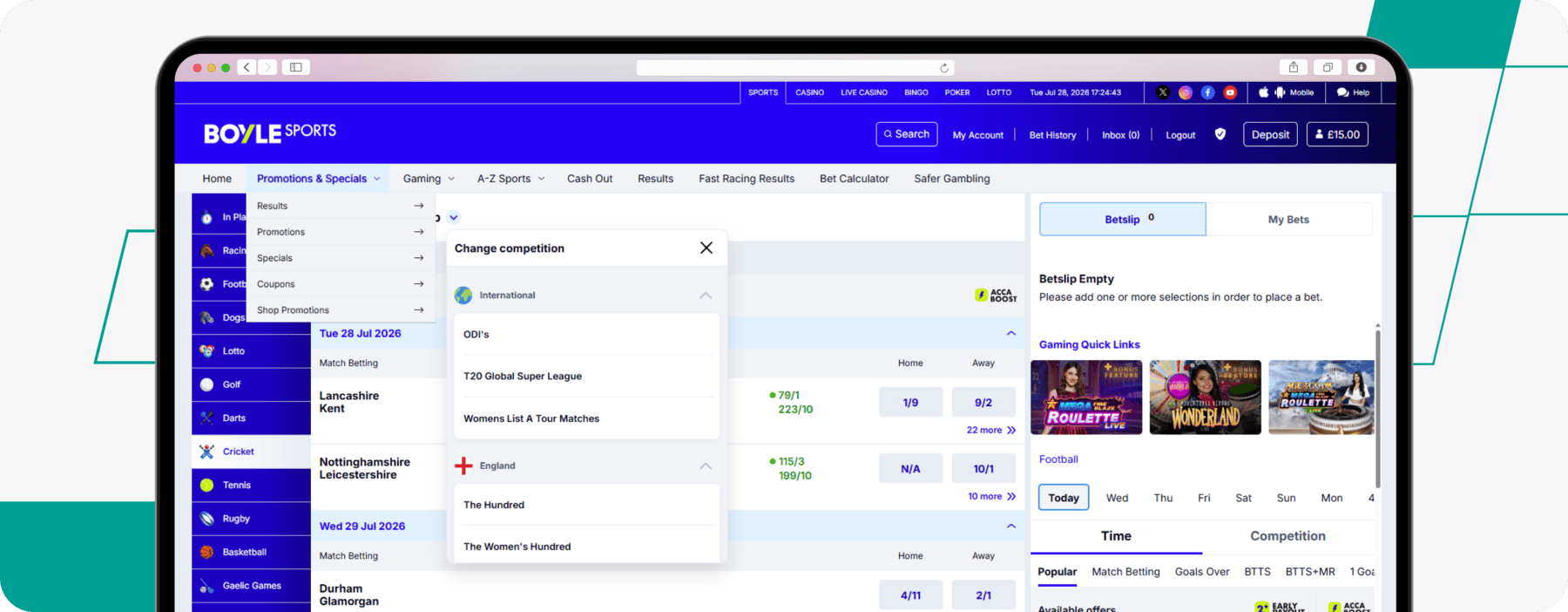Click the Android mobile app icon
The image size is (1568, 612).
[1280, 92]
